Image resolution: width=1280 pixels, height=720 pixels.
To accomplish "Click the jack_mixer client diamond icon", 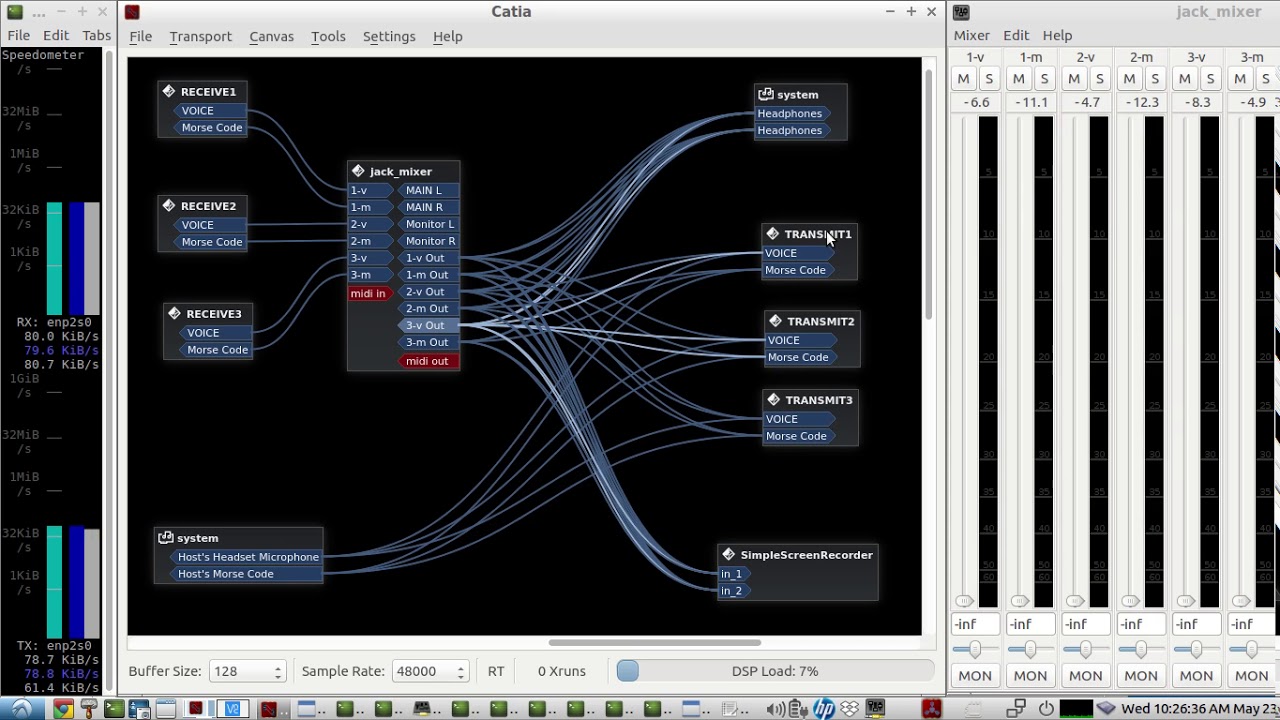I will click(x=358, y=171).
